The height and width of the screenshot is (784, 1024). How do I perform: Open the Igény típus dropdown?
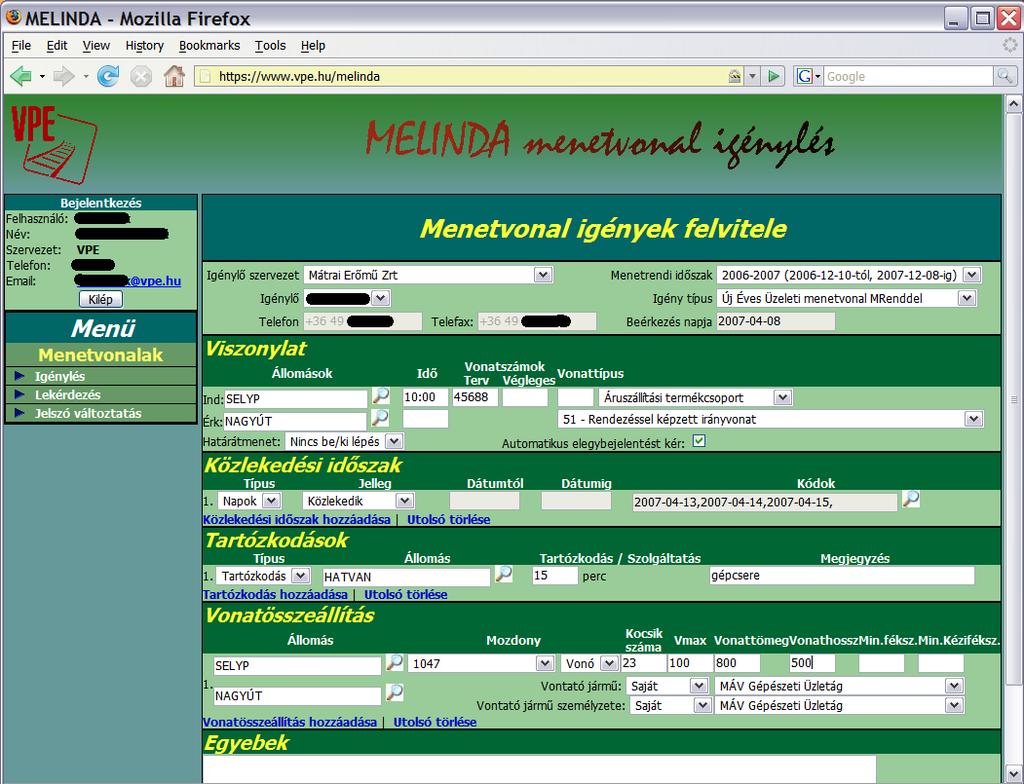(967, 299)
